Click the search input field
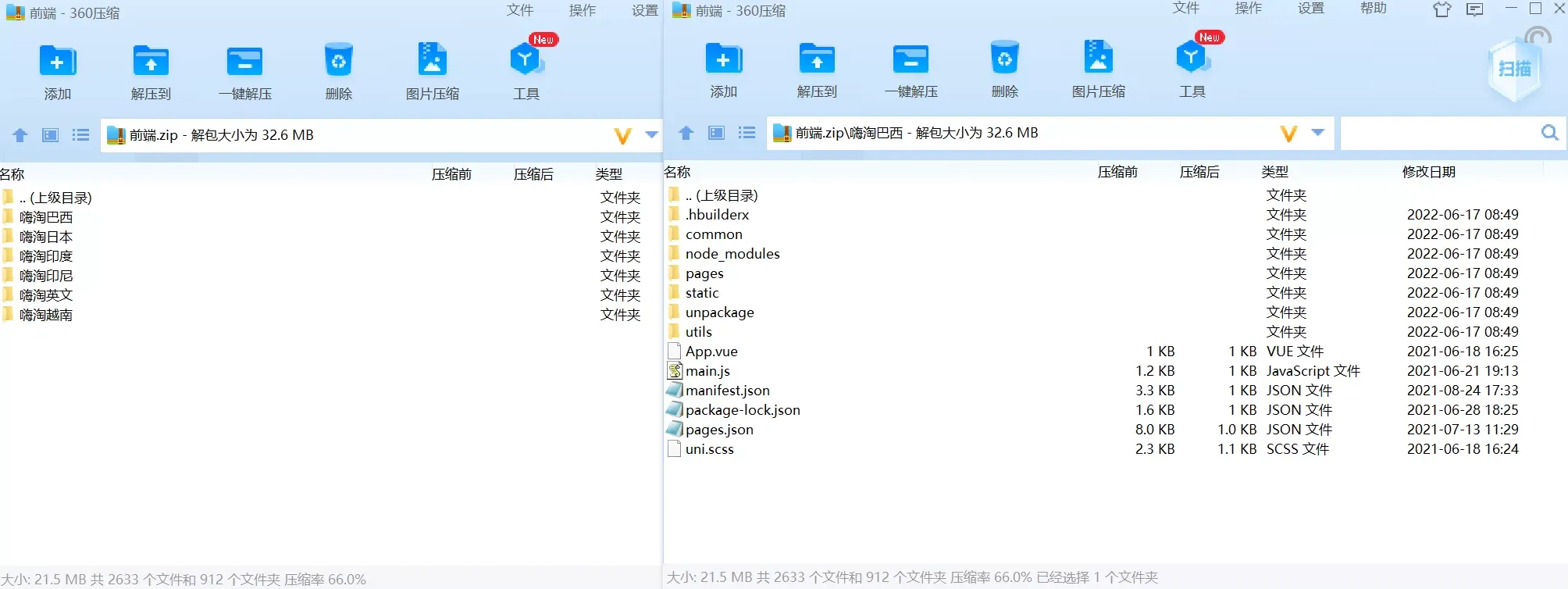This screenshot has width=1568, height=589. tap(1437, 133)
